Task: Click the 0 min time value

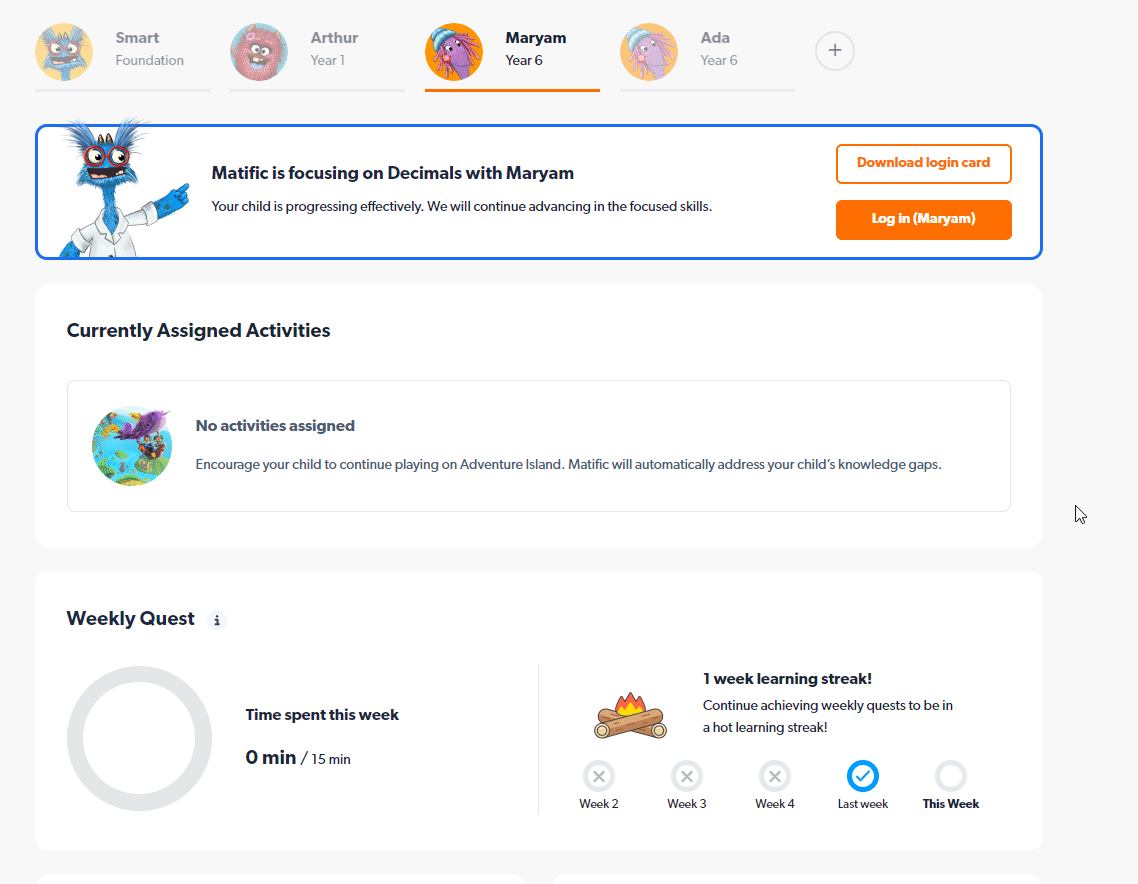Action: click(x=271, y=758)
